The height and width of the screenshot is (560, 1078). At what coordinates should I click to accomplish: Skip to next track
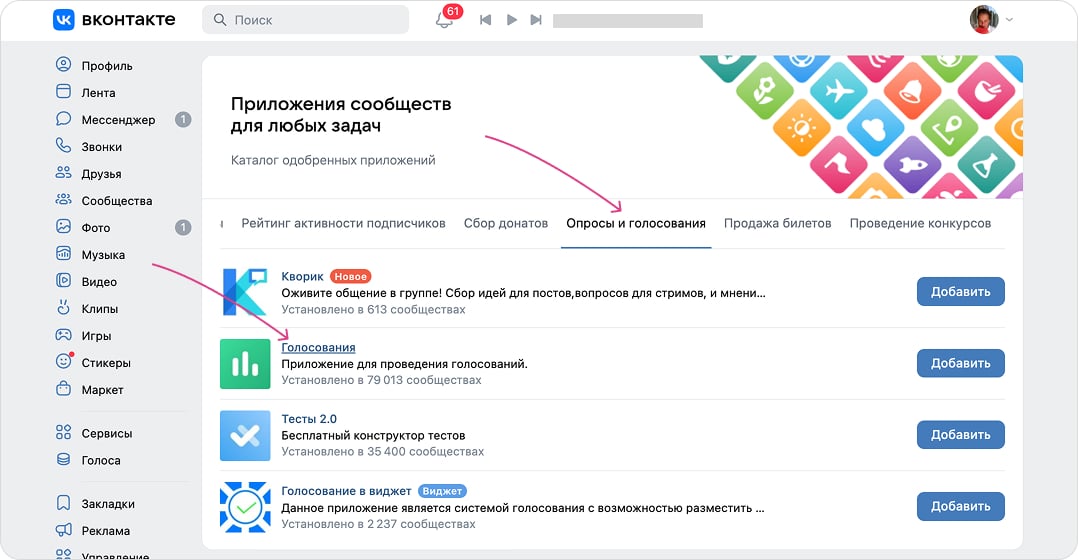pyautogui.click(x=536, y=20)
